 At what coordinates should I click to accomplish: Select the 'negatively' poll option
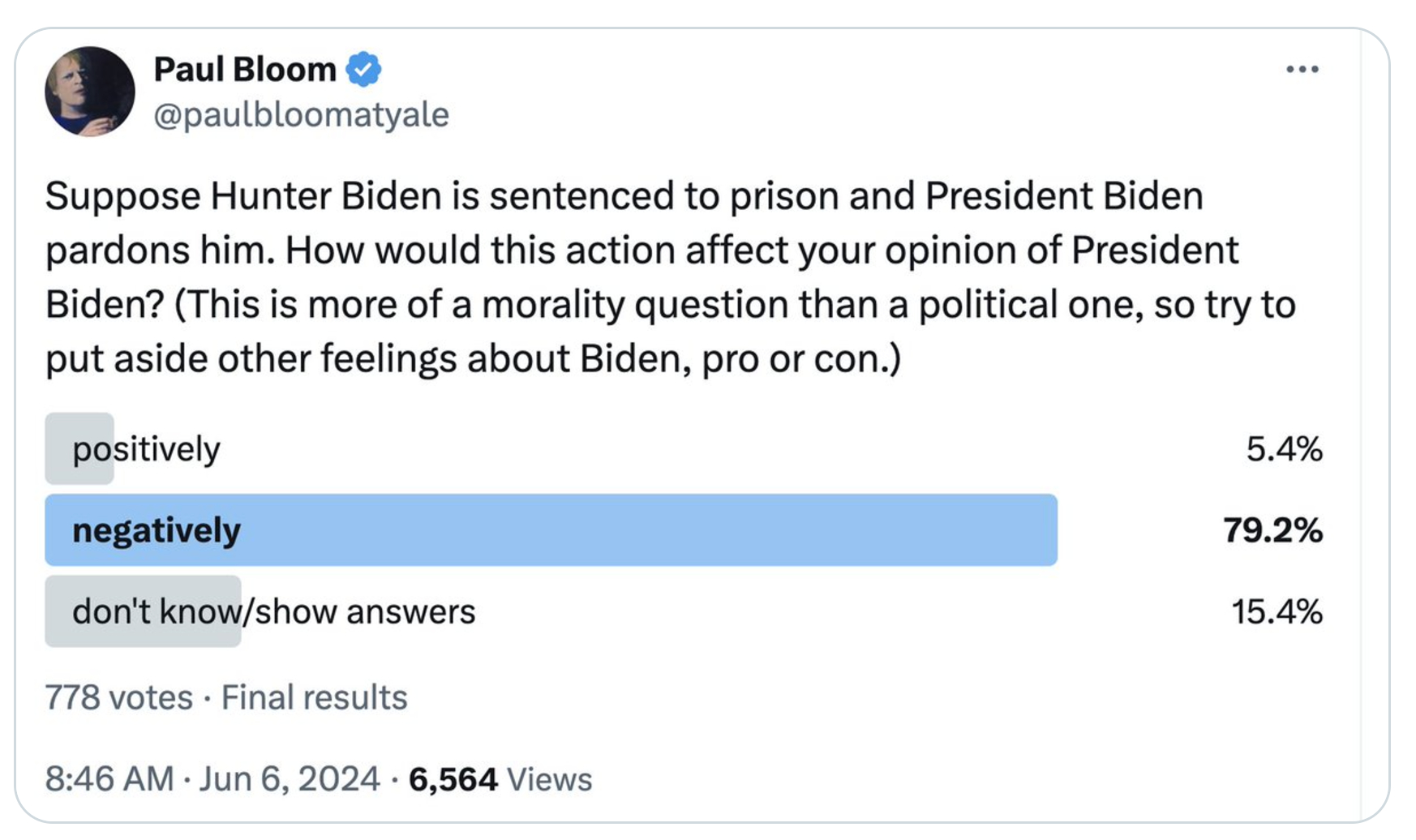coord(157,530)
